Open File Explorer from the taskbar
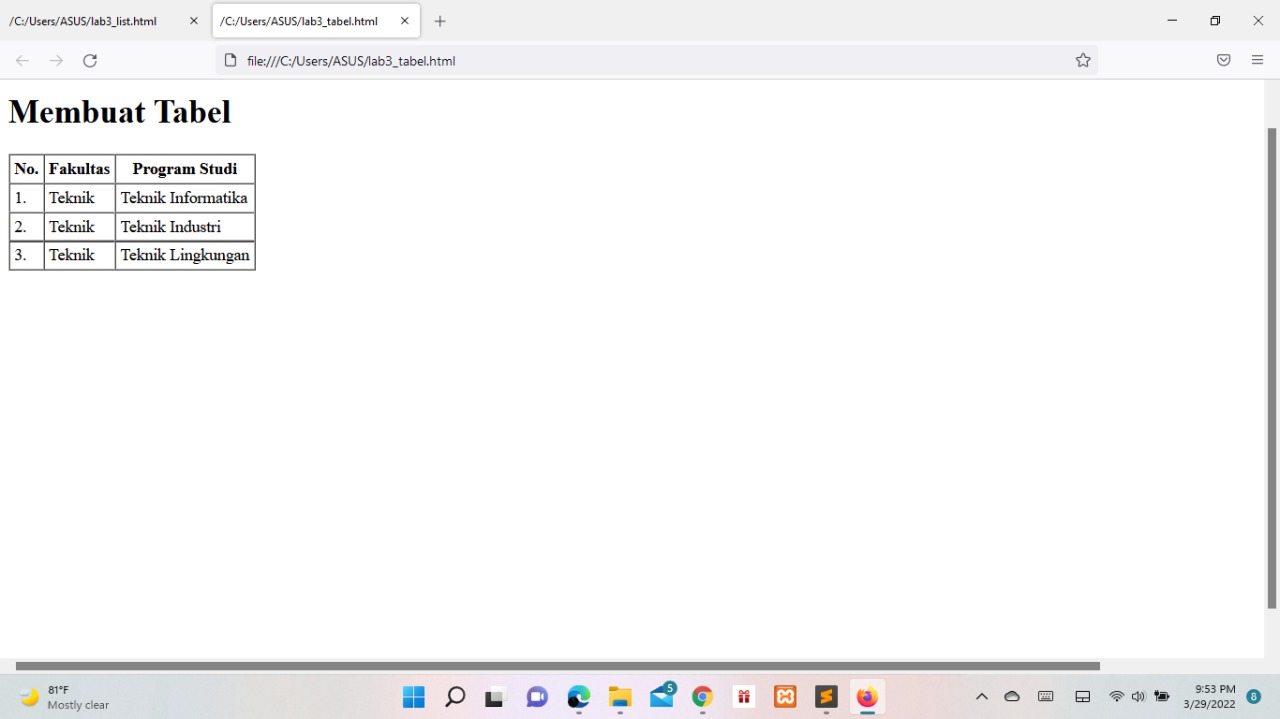 [x=620, y=697]
